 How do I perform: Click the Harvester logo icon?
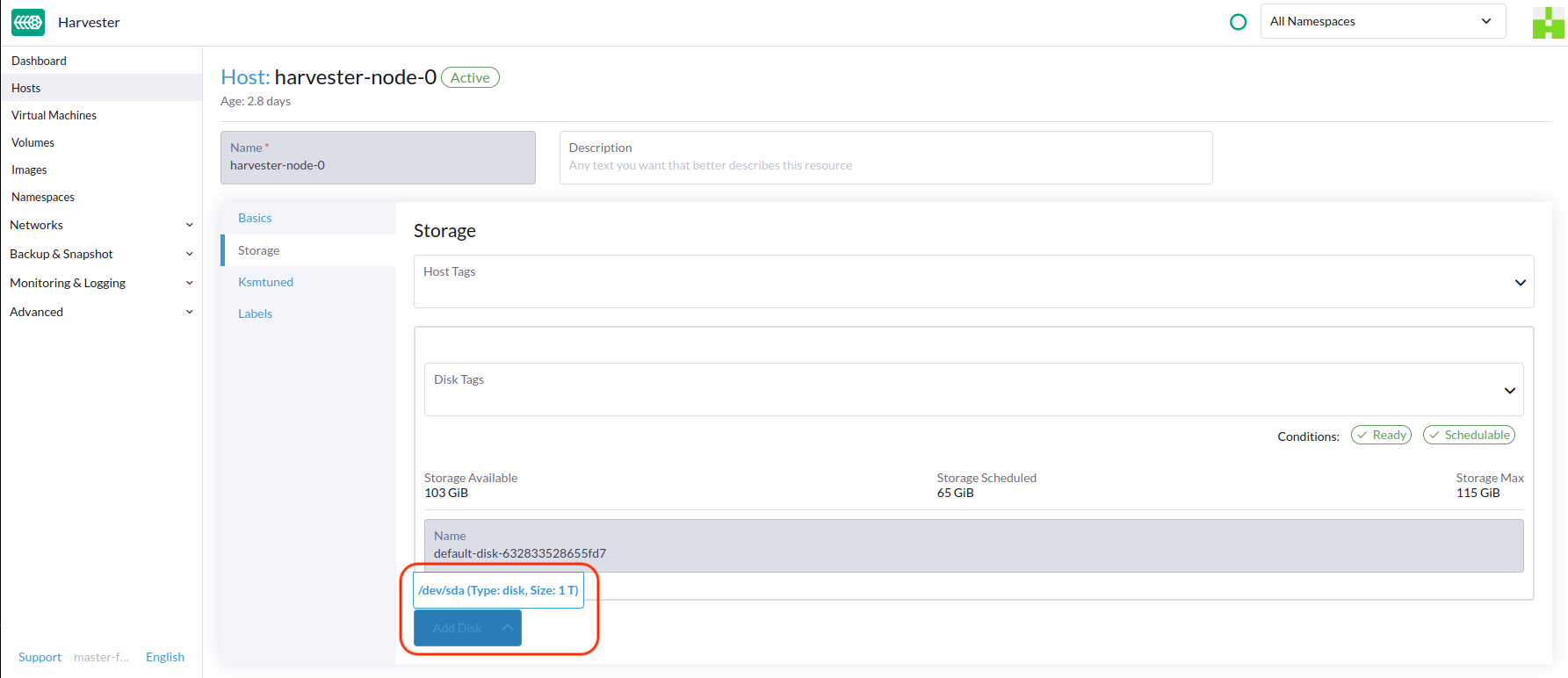coord(28,23)
